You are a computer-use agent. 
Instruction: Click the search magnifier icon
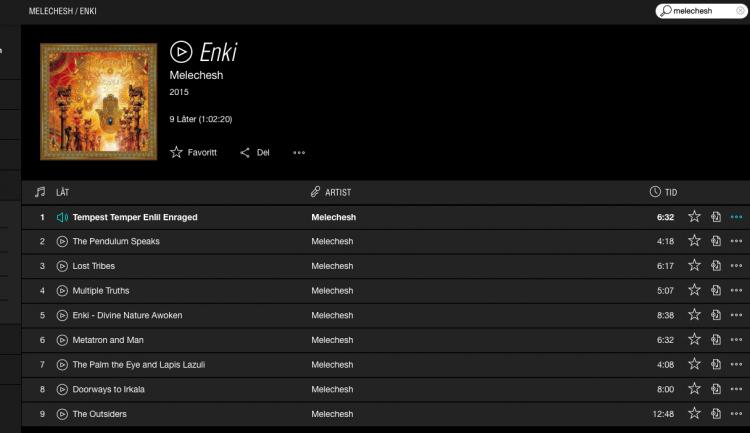666,11
